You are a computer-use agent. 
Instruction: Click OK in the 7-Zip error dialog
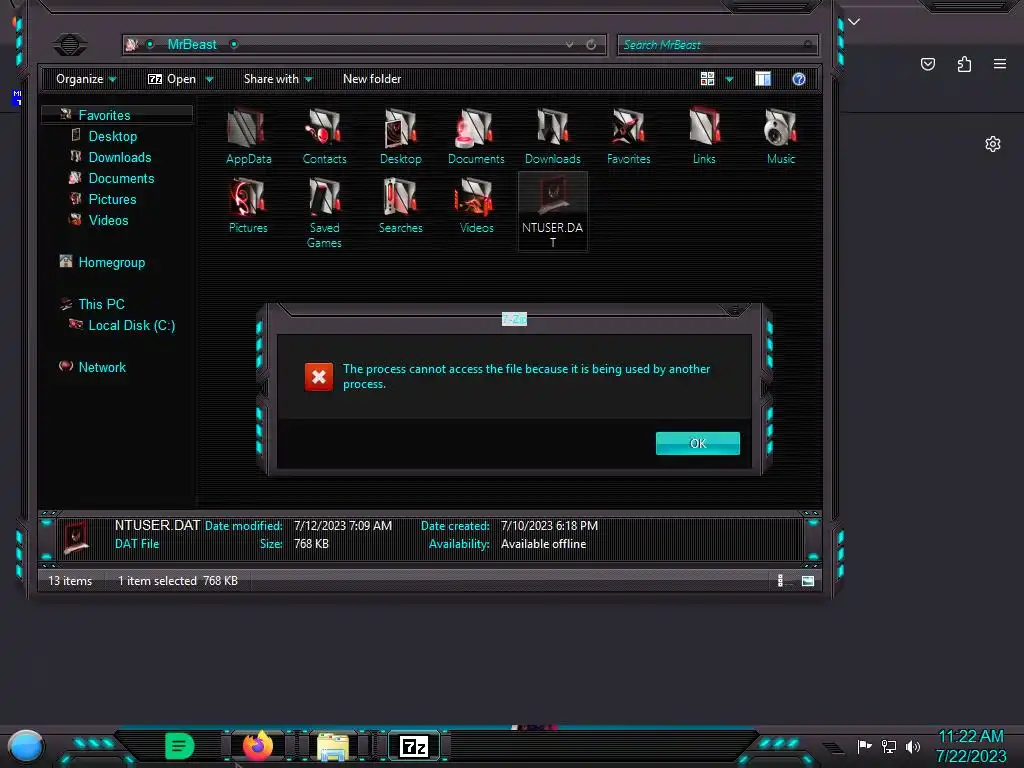pos(697,443)
